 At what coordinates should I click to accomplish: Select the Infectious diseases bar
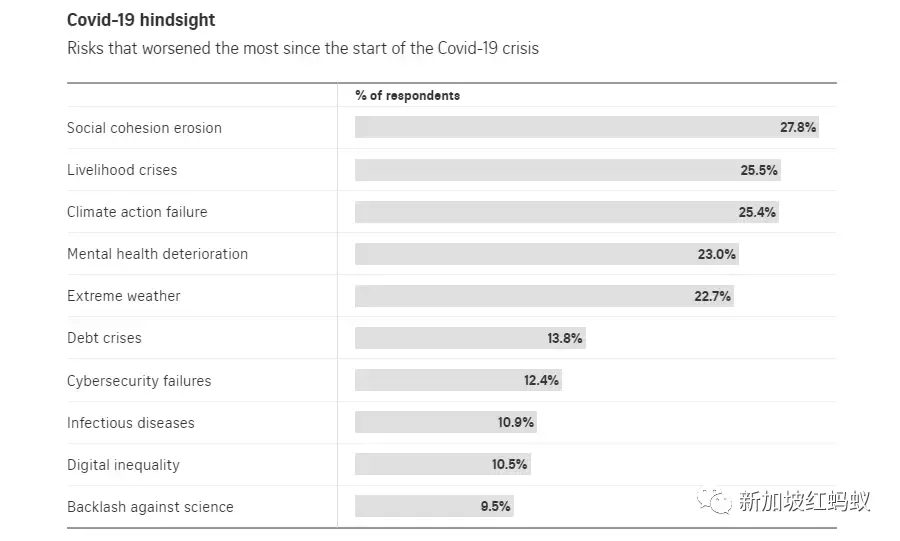[445, 423]
